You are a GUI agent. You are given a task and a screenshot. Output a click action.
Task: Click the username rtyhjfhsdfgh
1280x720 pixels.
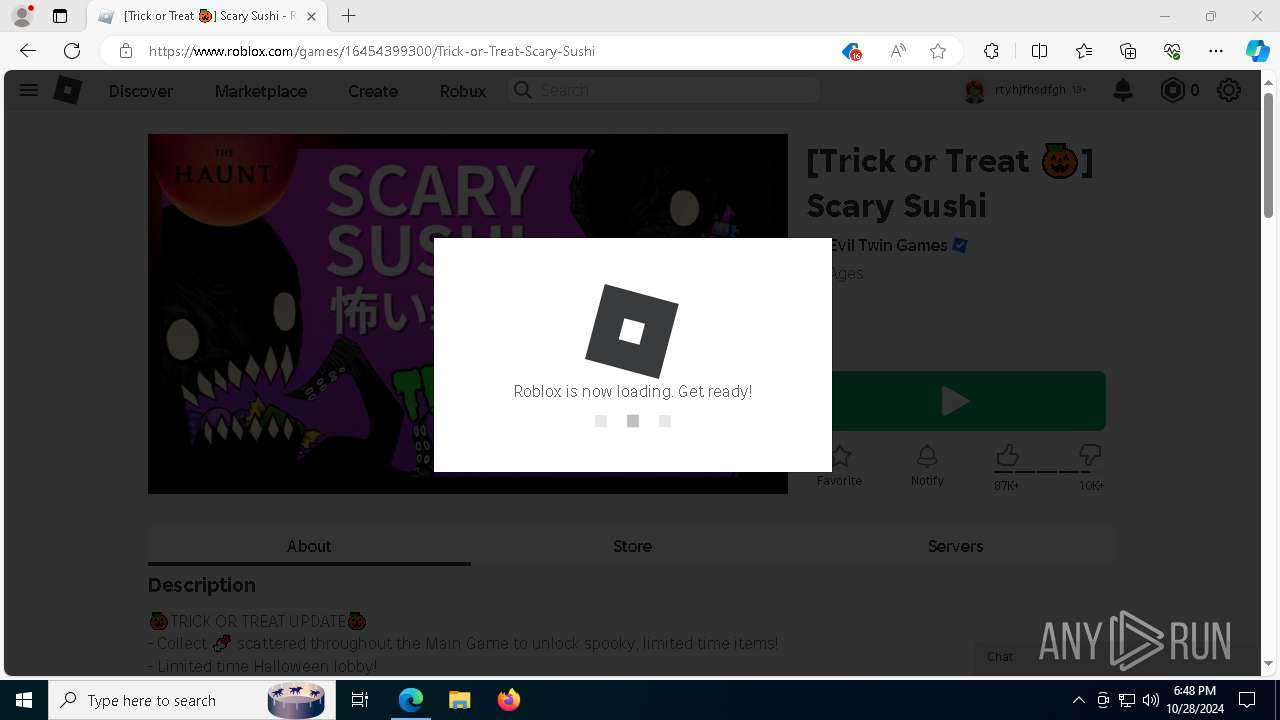1030,90
